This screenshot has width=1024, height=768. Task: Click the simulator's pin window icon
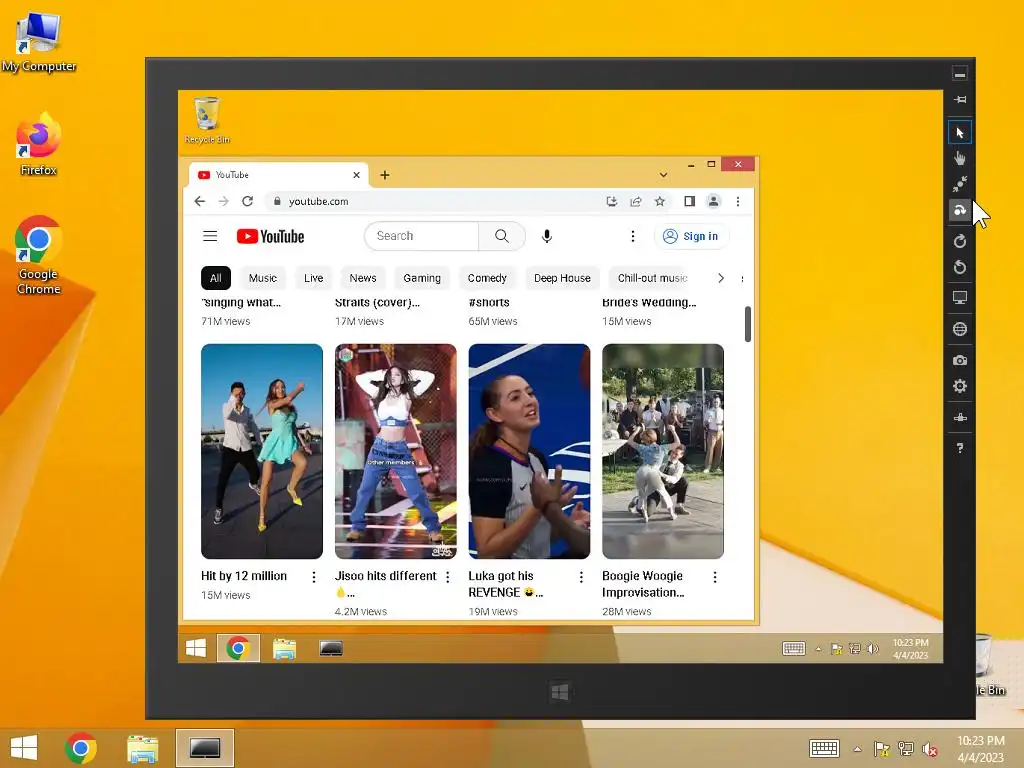point(959,100)
